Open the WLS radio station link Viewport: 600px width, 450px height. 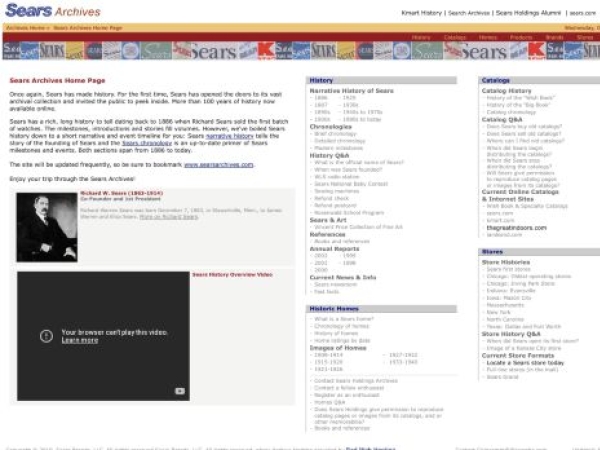coord(337,177)
